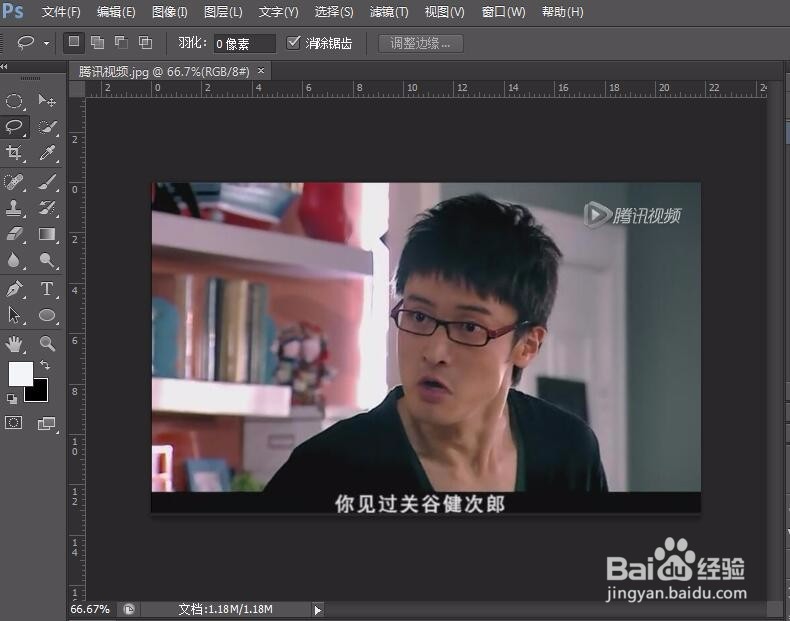Switch to the 腾讯视频.jpg document tab
Screen dimensions: 790x621
[x=164, y=72]
